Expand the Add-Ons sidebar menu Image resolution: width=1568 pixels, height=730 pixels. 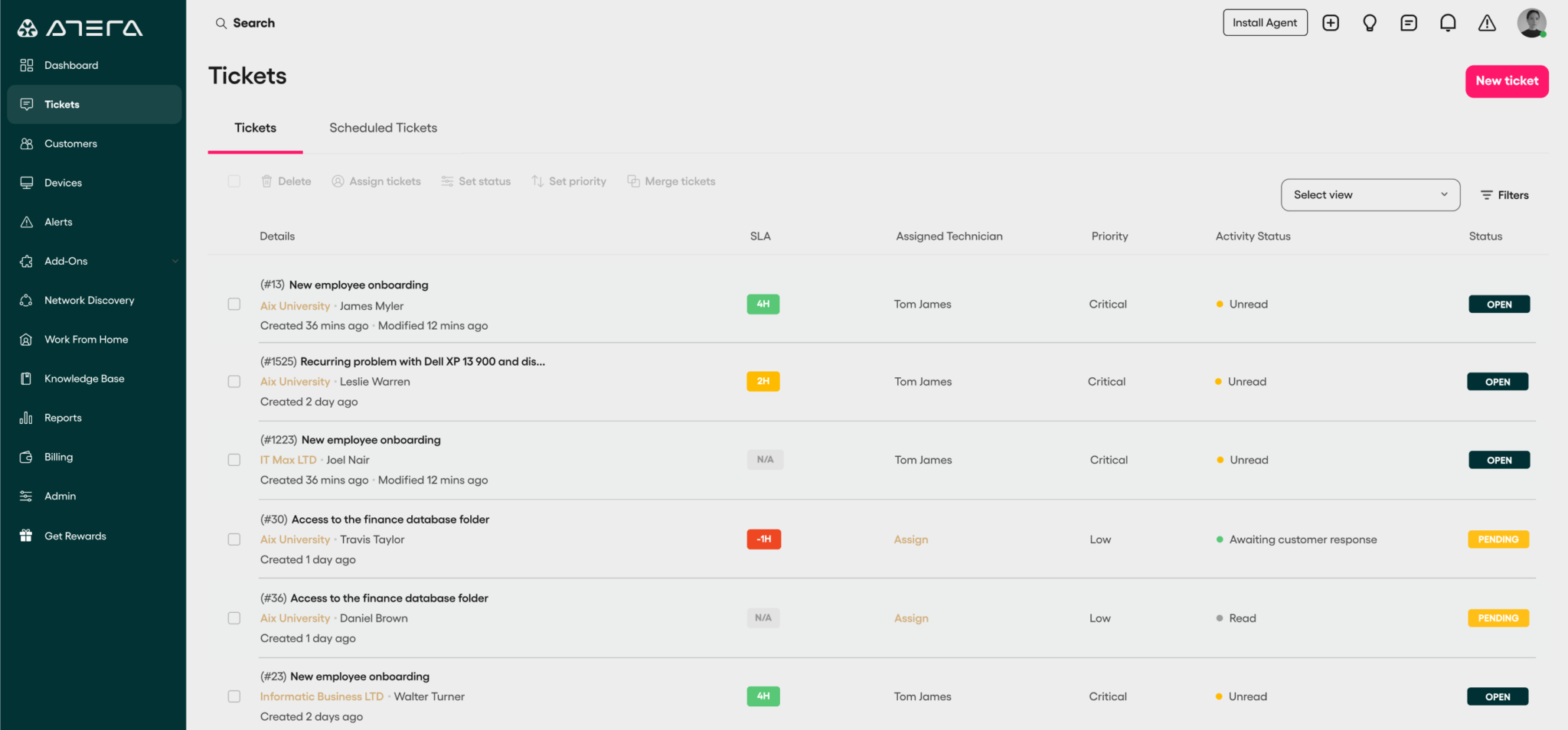pyautogui.click(x=65, y=261)
